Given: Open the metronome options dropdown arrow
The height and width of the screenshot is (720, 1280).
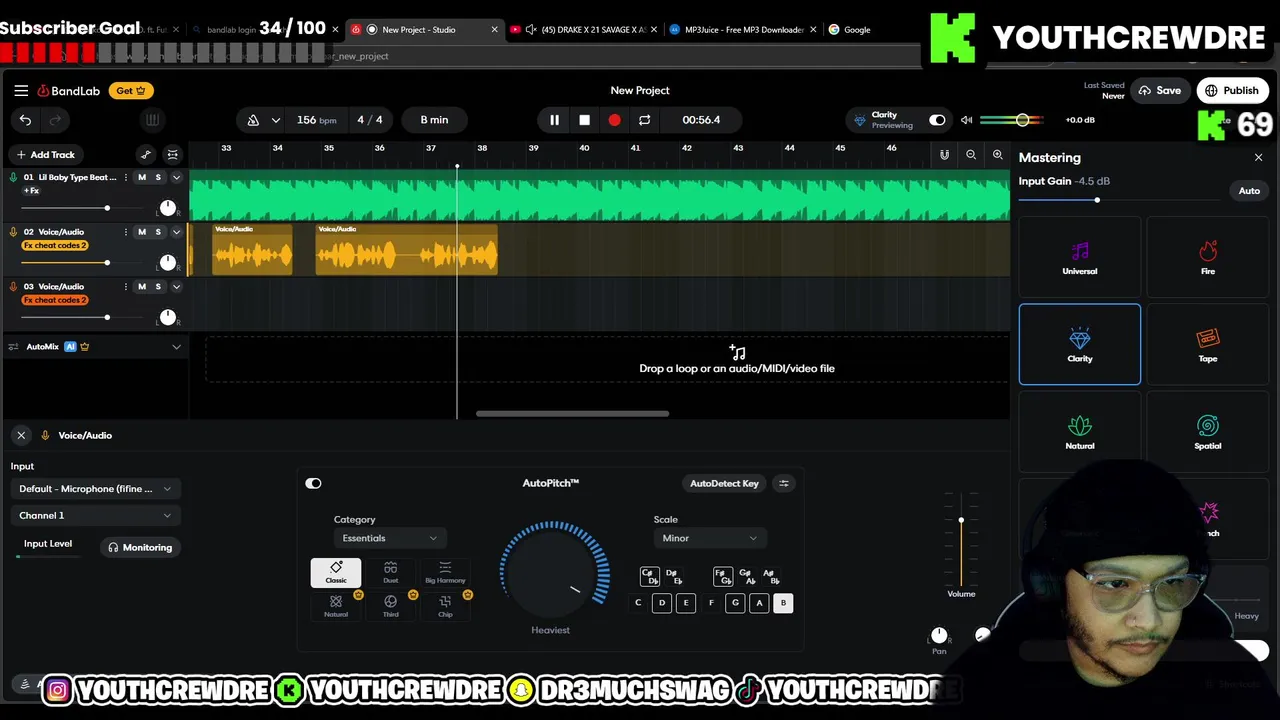Looking at the screenshot, I should pyautogui.click(x=275, y=120).
